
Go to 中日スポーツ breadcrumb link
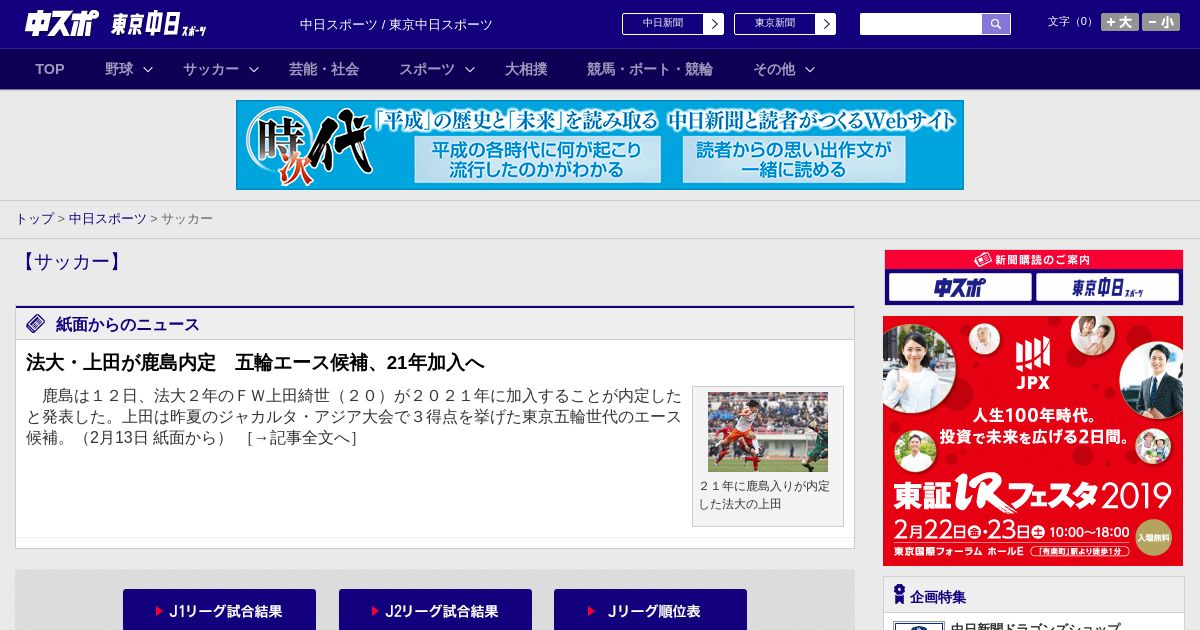click(x=108, y=218)
